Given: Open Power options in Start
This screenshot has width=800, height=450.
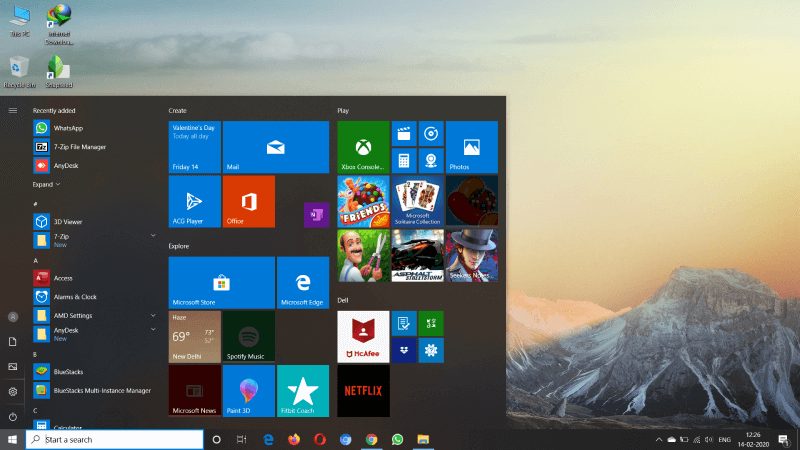Looking at the screenshot, I should click(13, 417).
